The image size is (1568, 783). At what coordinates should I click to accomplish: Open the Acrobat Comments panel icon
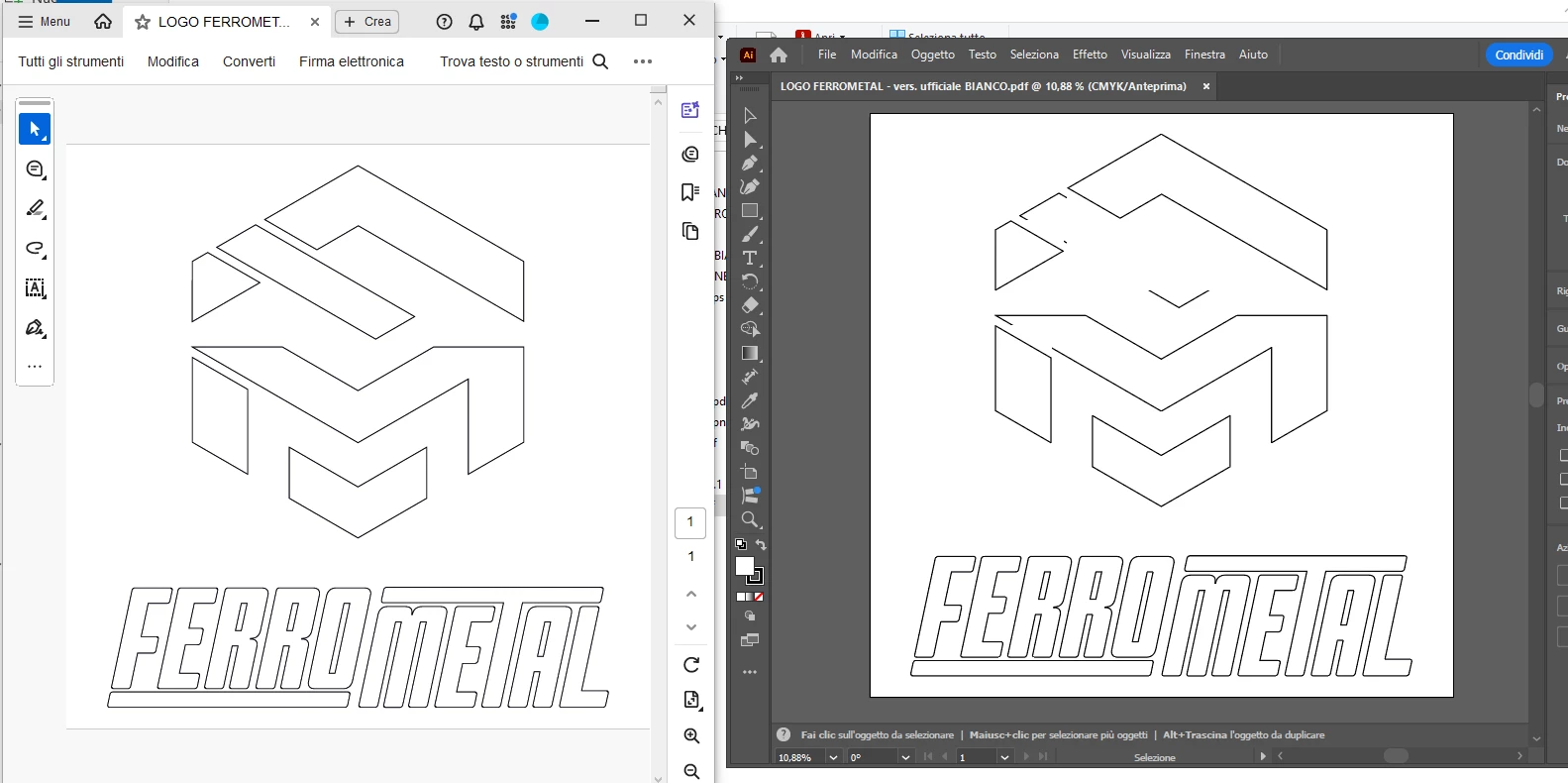coord(690,154)
